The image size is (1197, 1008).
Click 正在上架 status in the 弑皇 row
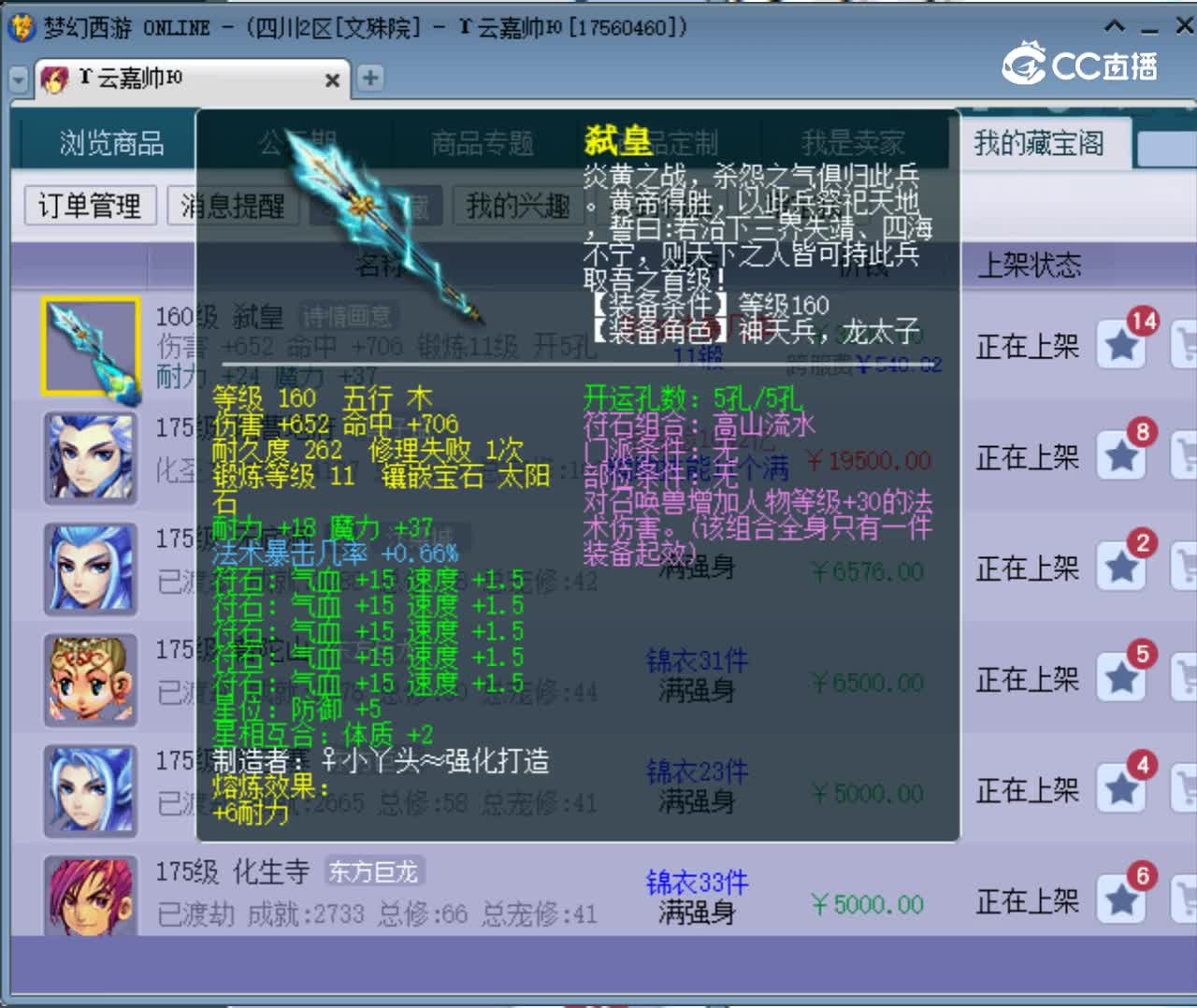tap(1028, 347)
